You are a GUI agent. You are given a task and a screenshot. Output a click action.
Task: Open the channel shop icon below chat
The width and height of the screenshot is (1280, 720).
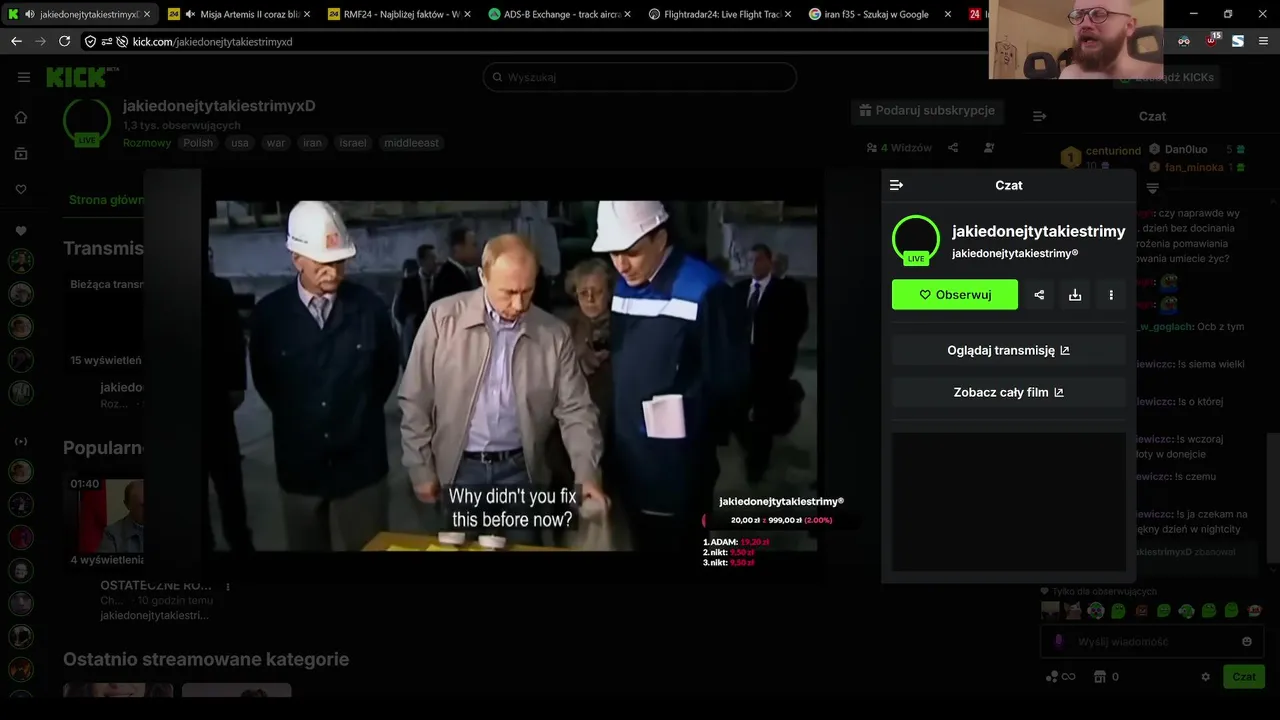click(1100, 677)
